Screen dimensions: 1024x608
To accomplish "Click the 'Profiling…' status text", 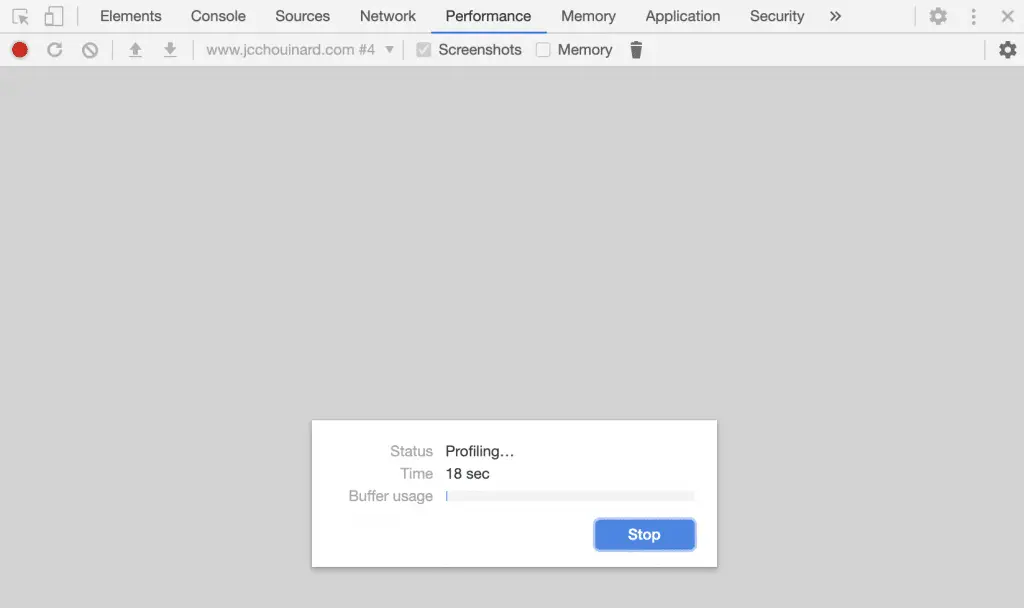I will click(479, 451).
